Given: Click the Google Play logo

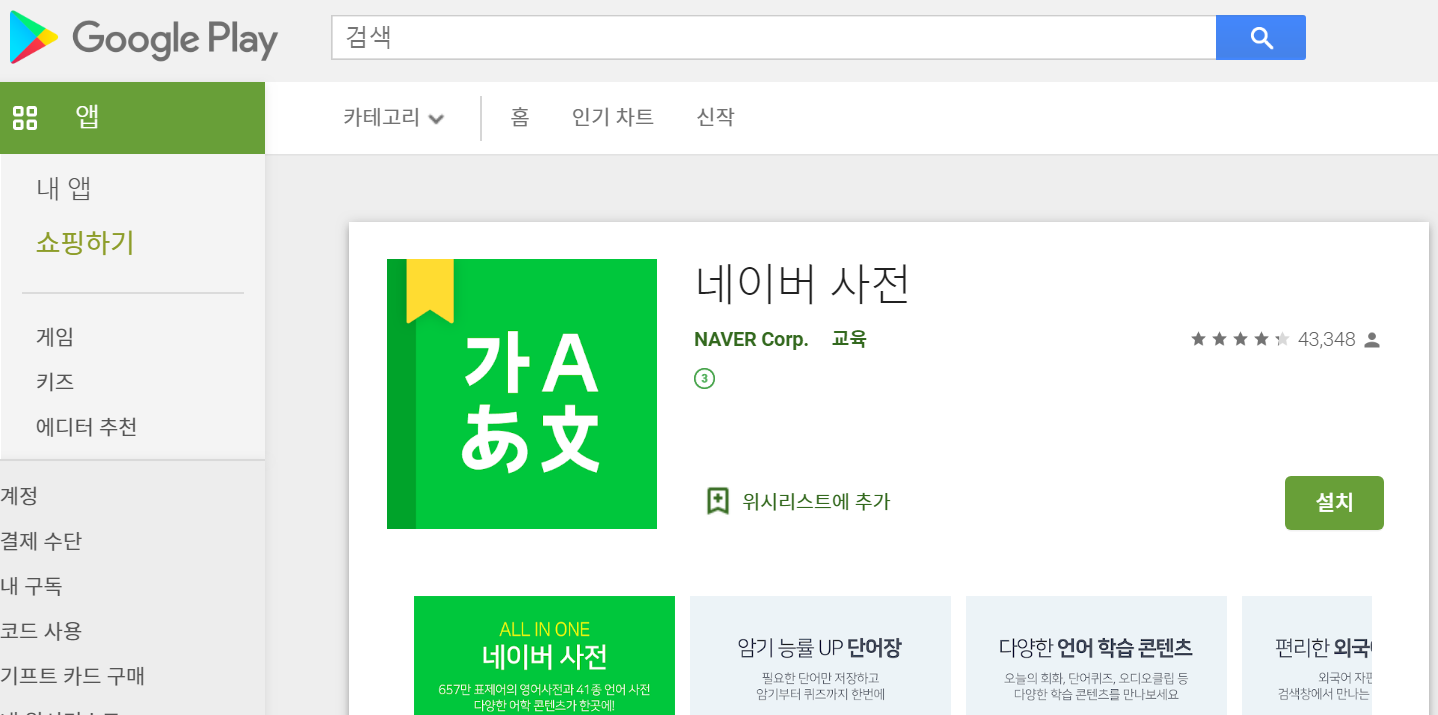Looking at the screenshot, I should tap(143, 39).
